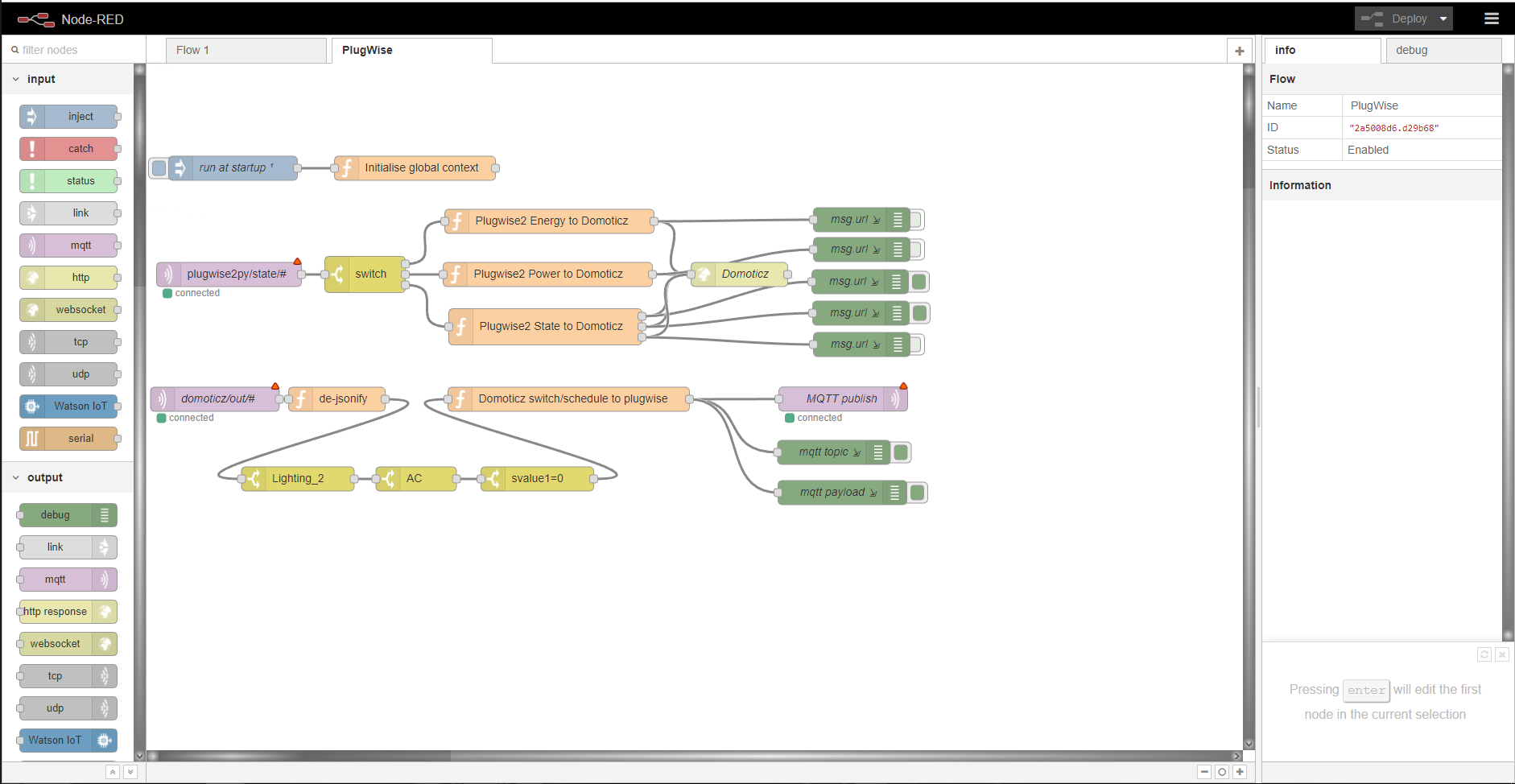The height and width of the screenshot is (784, 1515).
Task: Click the canvas horizontal scrollbar
Action: 696,756
